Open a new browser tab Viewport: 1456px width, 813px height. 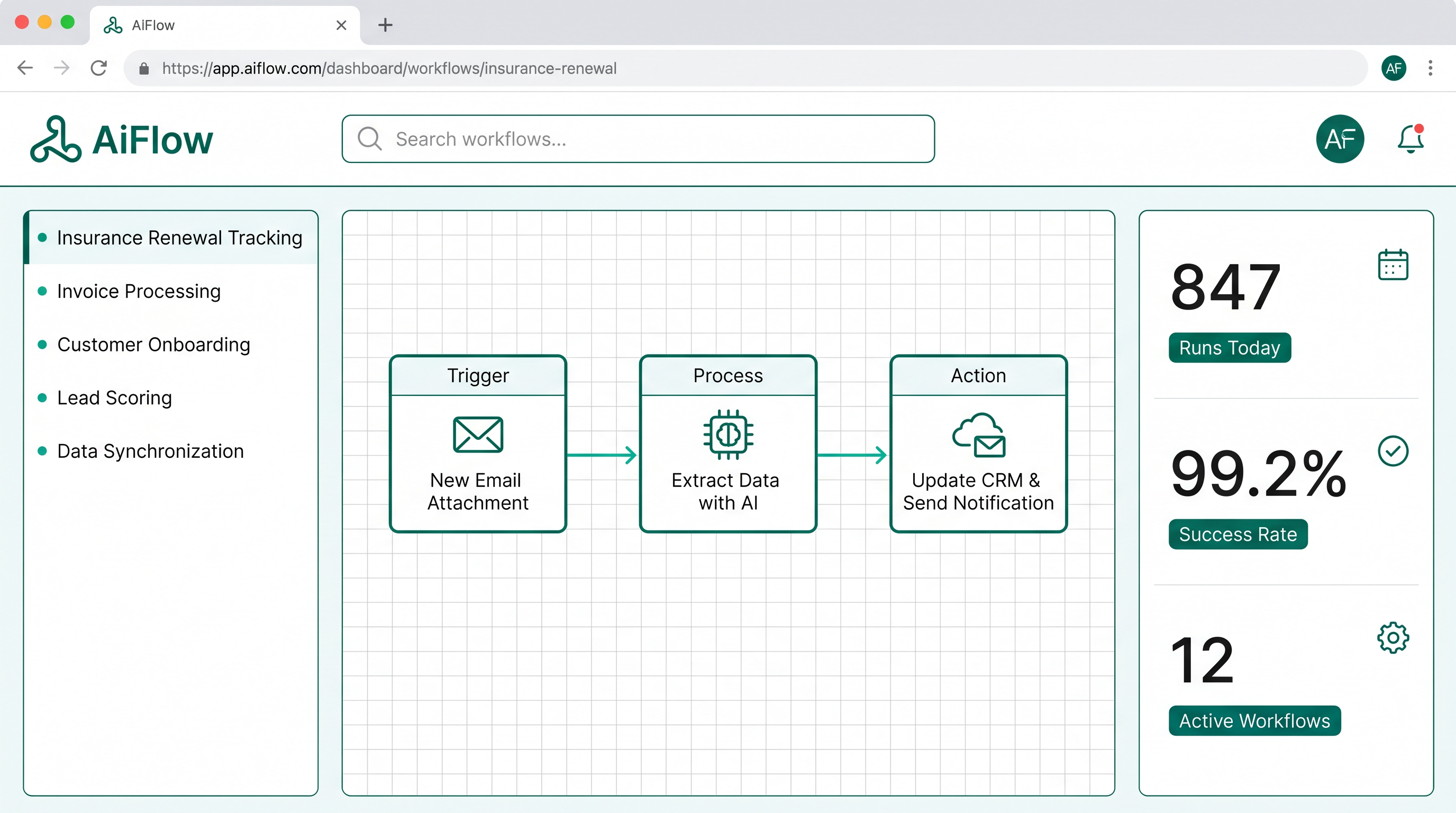385,25
